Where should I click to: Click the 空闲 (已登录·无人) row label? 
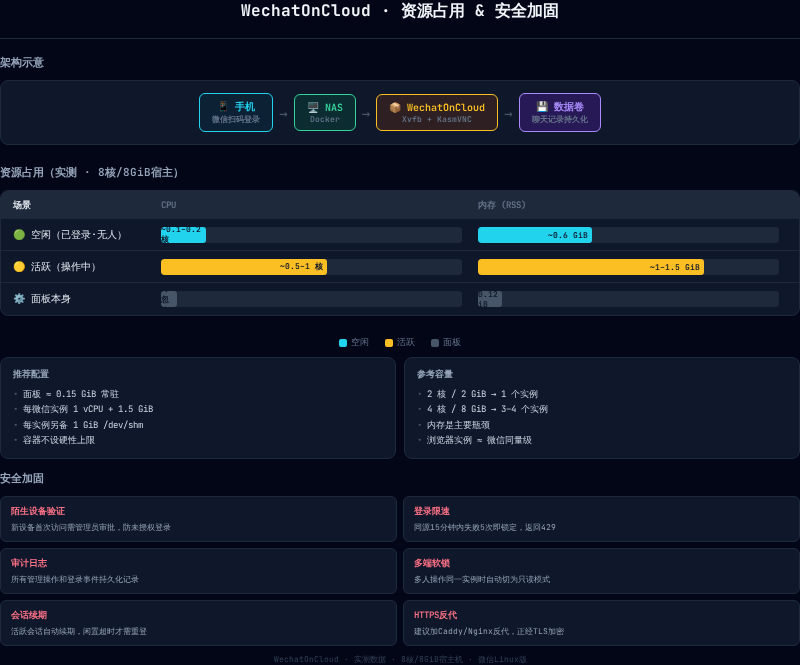point(77,235)
